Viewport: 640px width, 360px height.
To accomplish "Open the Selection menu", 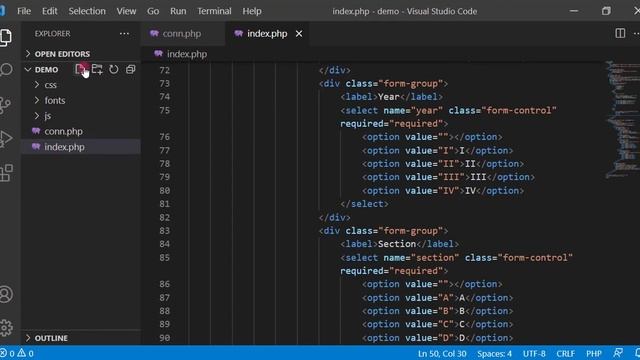I will [x=87, y=11].
